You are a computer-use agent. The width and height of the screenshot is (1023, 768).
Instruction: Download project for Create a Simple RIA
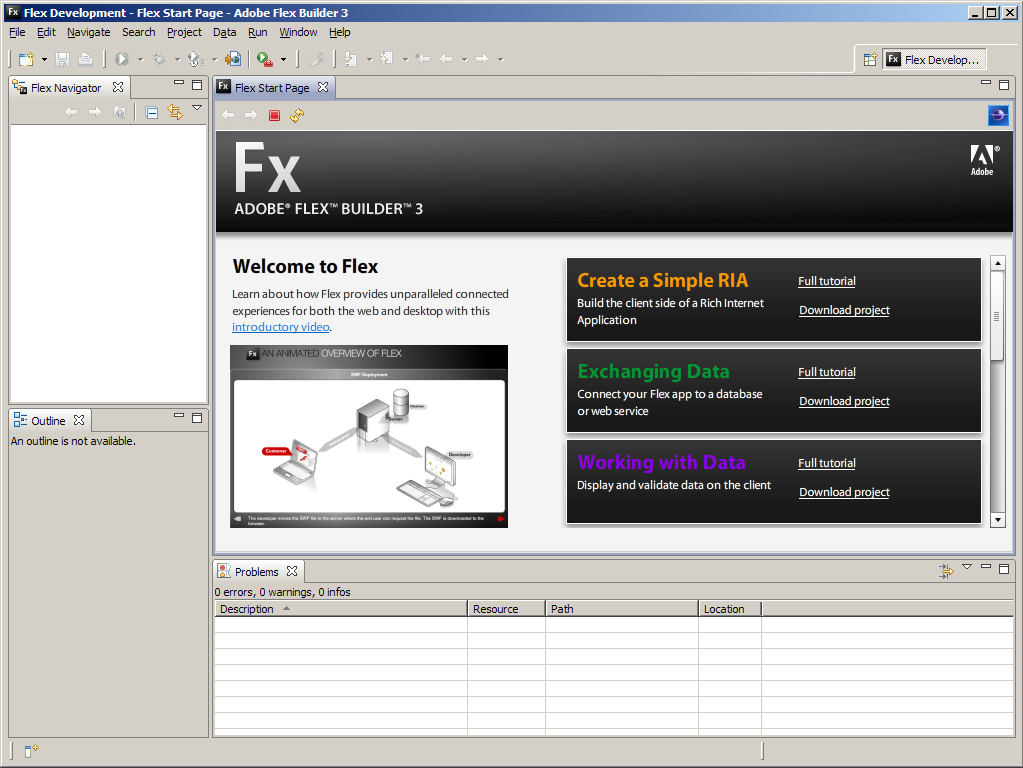pos(844,310)
